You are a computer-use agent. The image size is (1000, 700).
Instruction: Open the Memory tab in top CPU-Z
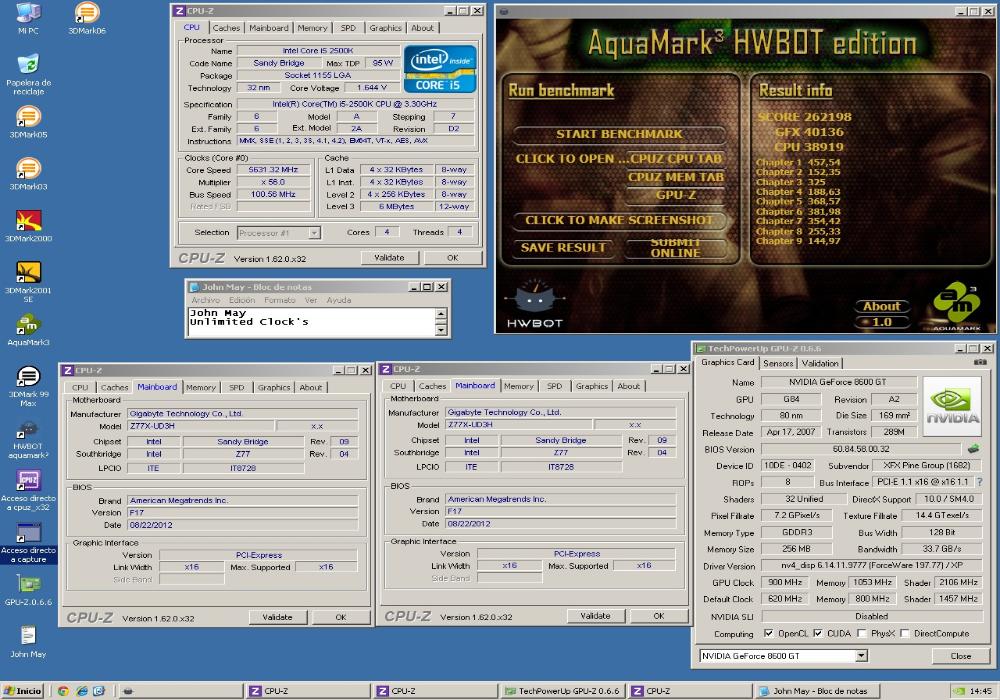click(x=312, y=28)
